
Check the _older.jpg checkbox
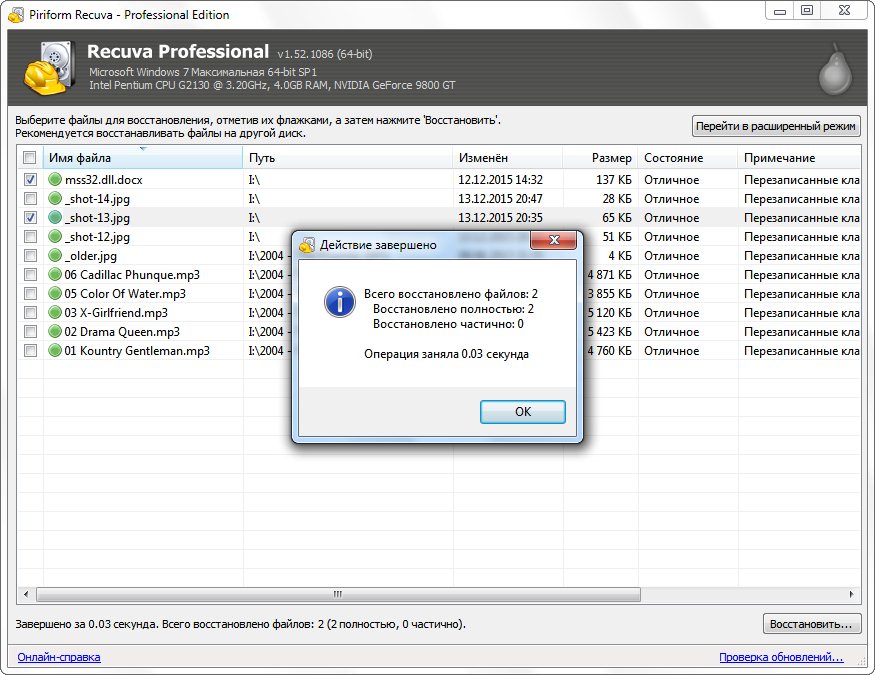point(30,255)
